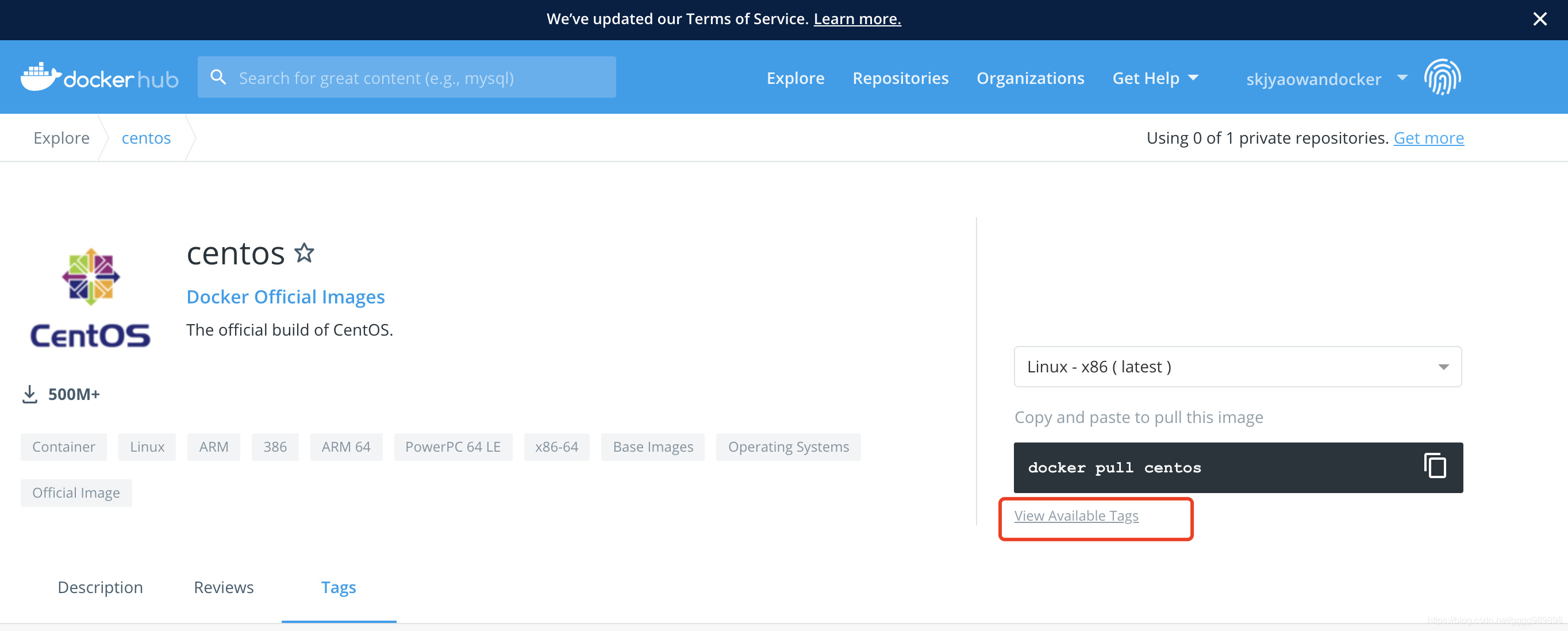Click the centos title heading
This screenshot has width=1568, height=631.
pyautogui.click(x=236, y=253)
